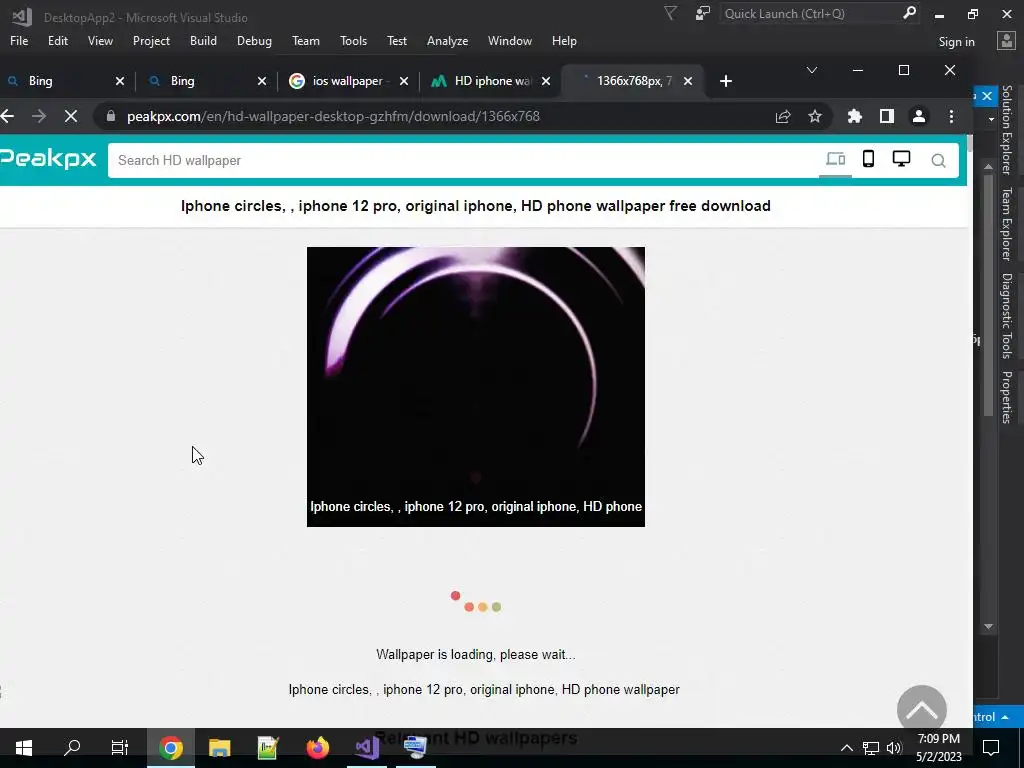The height and width of the screenshot is (768, 1024).
Task: Click the Visual Studio taskbar icon
Action: click(x=367, y=748)
